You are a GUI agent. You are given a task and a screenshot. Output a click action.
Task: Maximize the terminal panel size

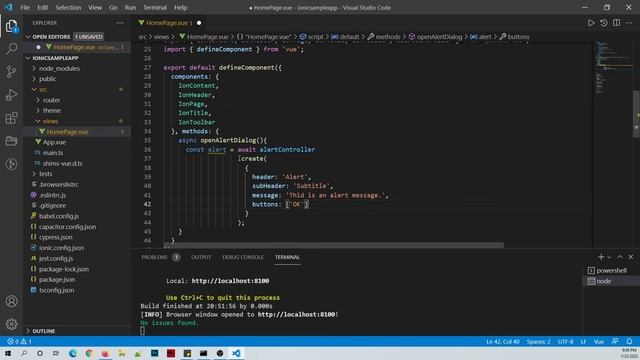pyautogui.click(x=620, y=257)
